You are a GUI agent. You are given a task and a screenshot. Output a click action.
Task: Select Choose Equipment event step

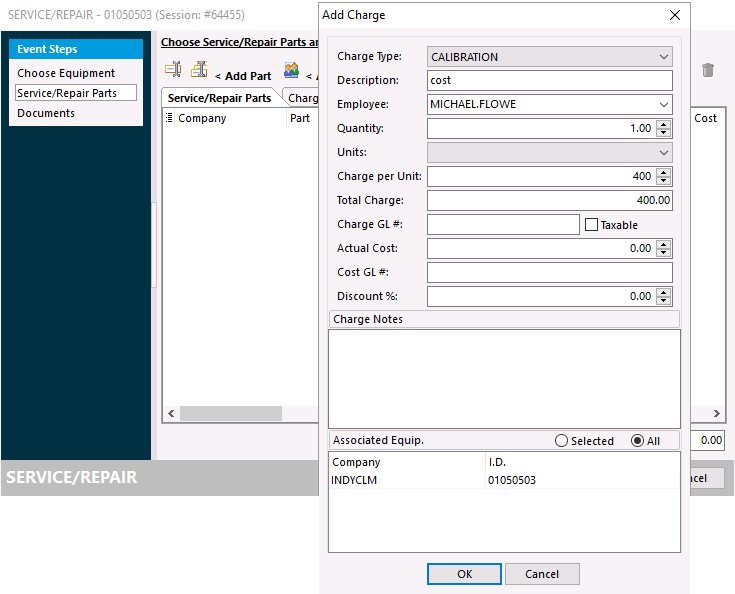pyautogui.click(x=66, y=73)
